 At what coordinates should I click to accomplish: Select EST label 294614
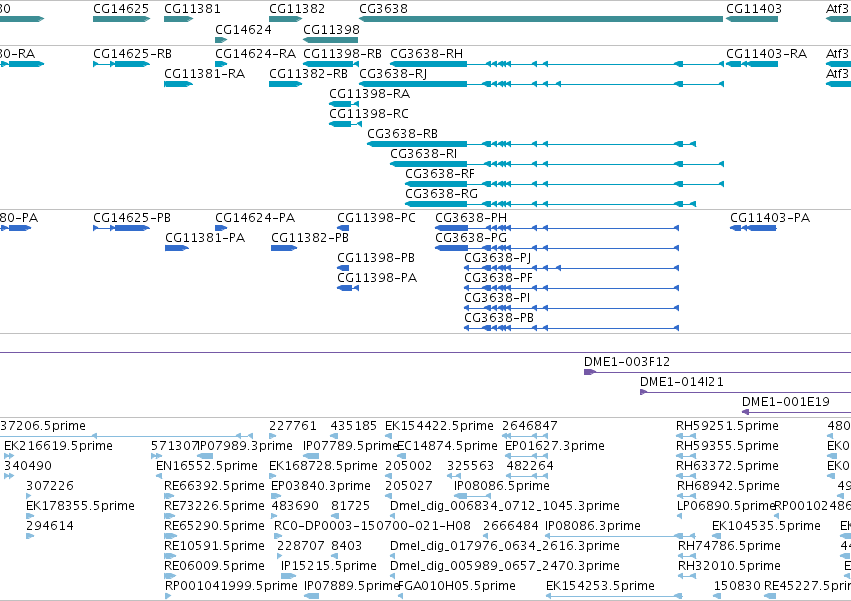(50, 526)
